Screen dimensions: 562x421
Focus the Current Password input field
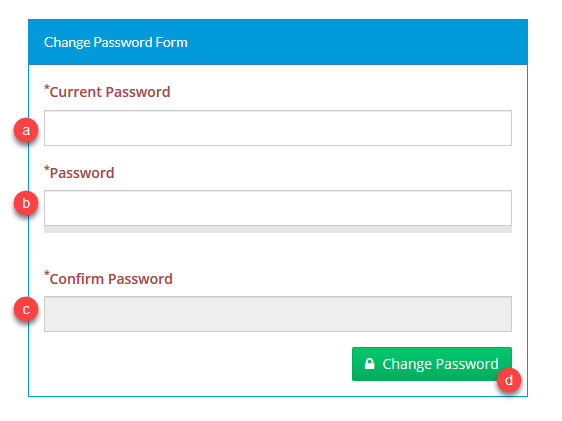(x=278, y=128)
